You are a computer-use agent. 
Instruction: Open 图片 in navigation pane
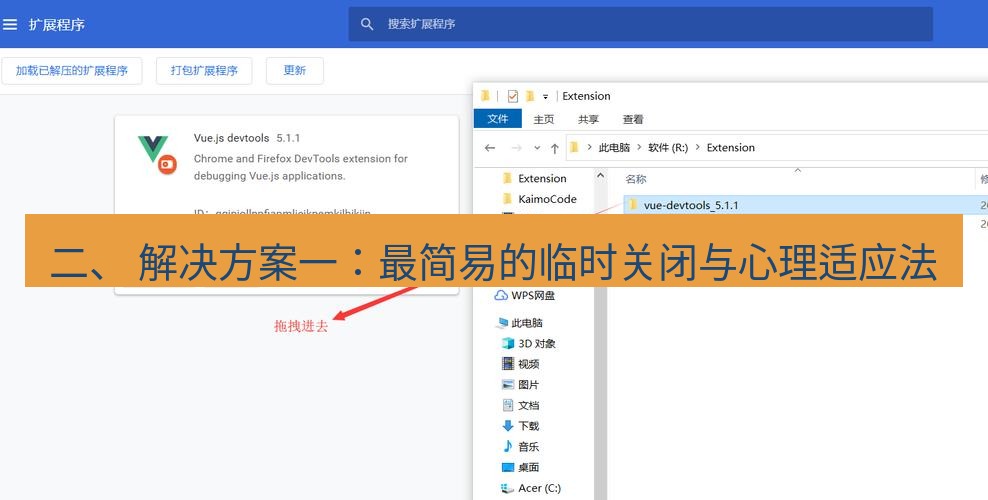tap(528, 385)
